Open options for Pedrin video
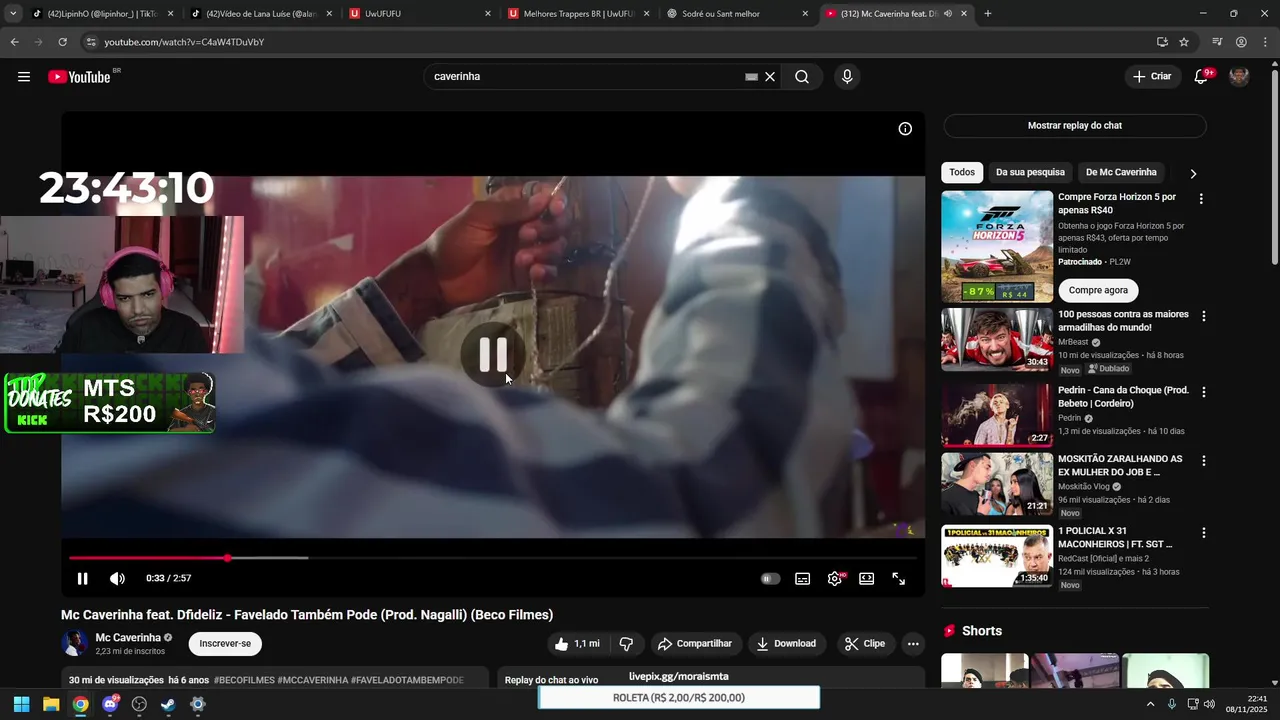Image resolution: width=1280 pixels, height=720 pixels. (x=1203, y=392)
